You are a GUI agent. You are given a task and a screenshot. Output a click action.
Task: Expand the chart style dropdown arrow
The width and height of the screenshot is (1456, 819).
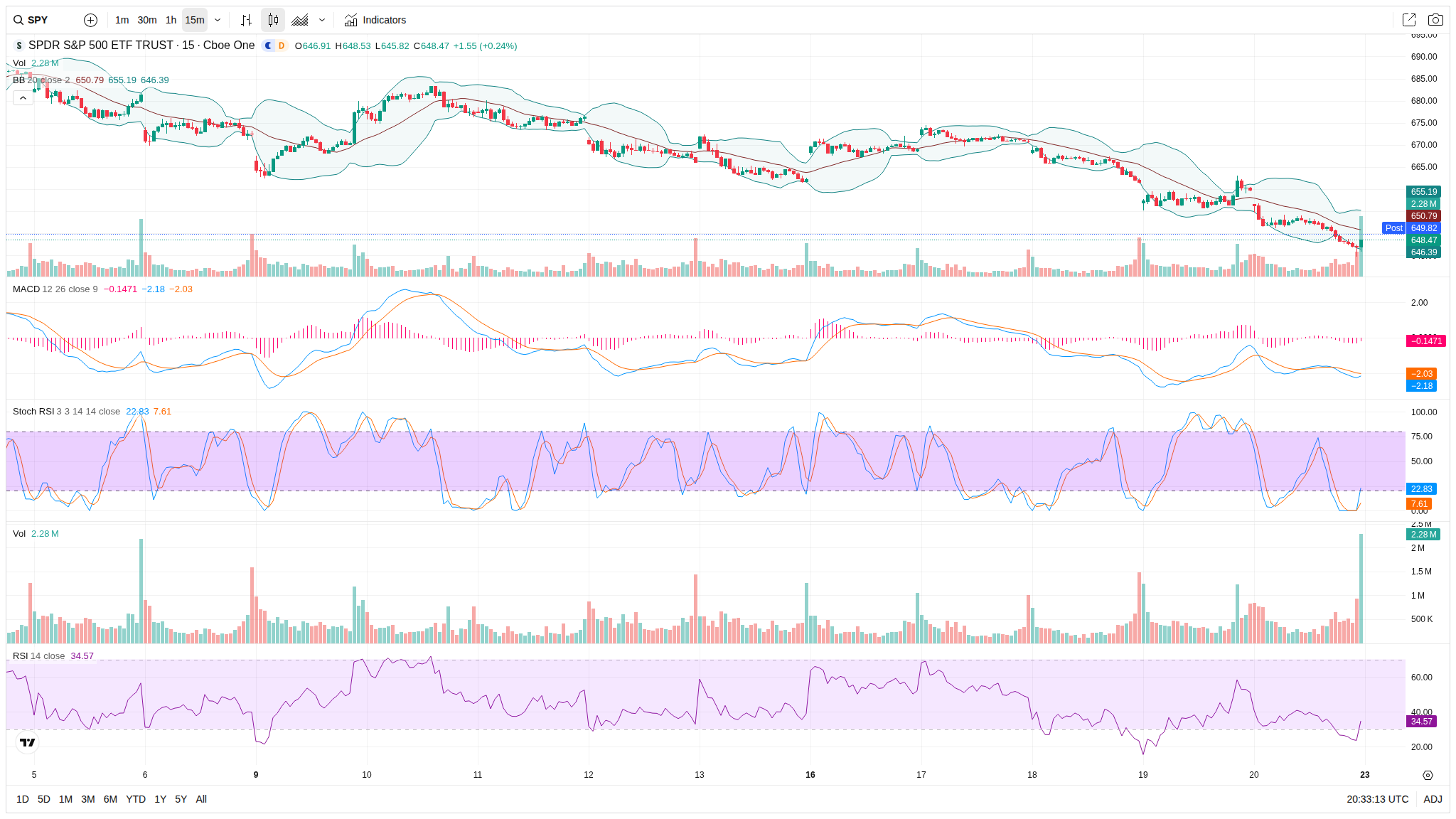tap(322, 20)
